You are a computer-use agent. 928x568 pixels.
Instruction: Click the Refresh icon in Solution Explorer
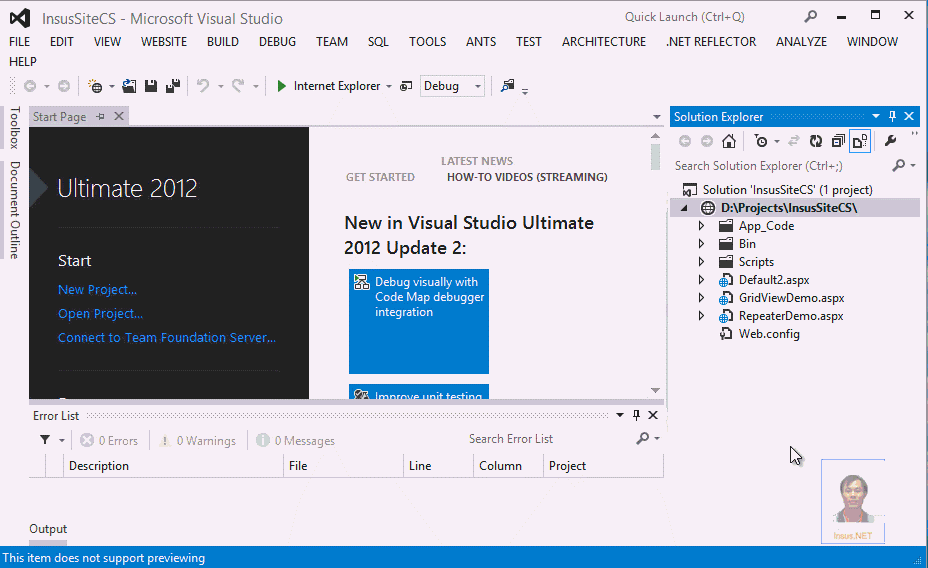816,141
